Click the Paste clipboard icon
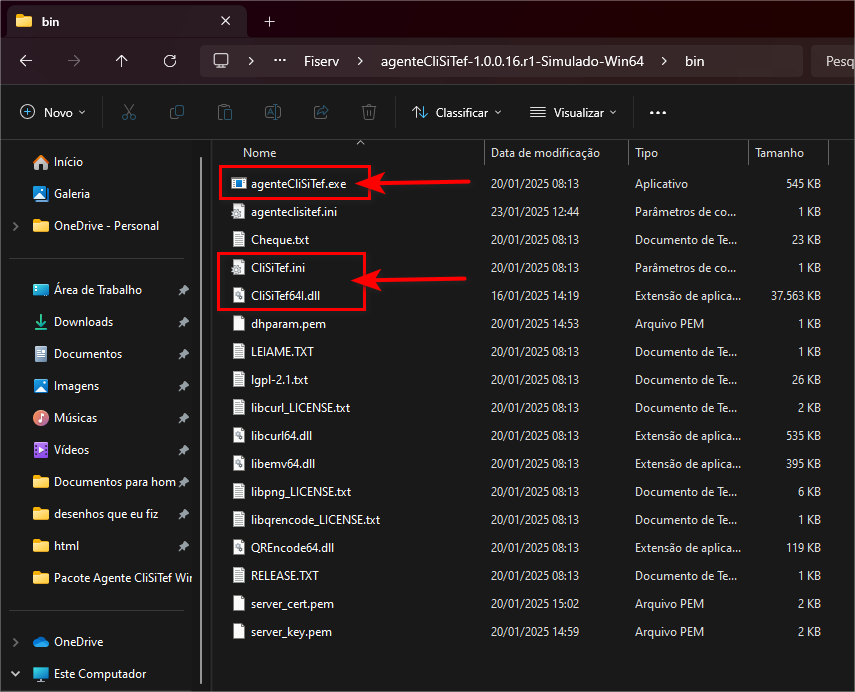 coord(225,112)
